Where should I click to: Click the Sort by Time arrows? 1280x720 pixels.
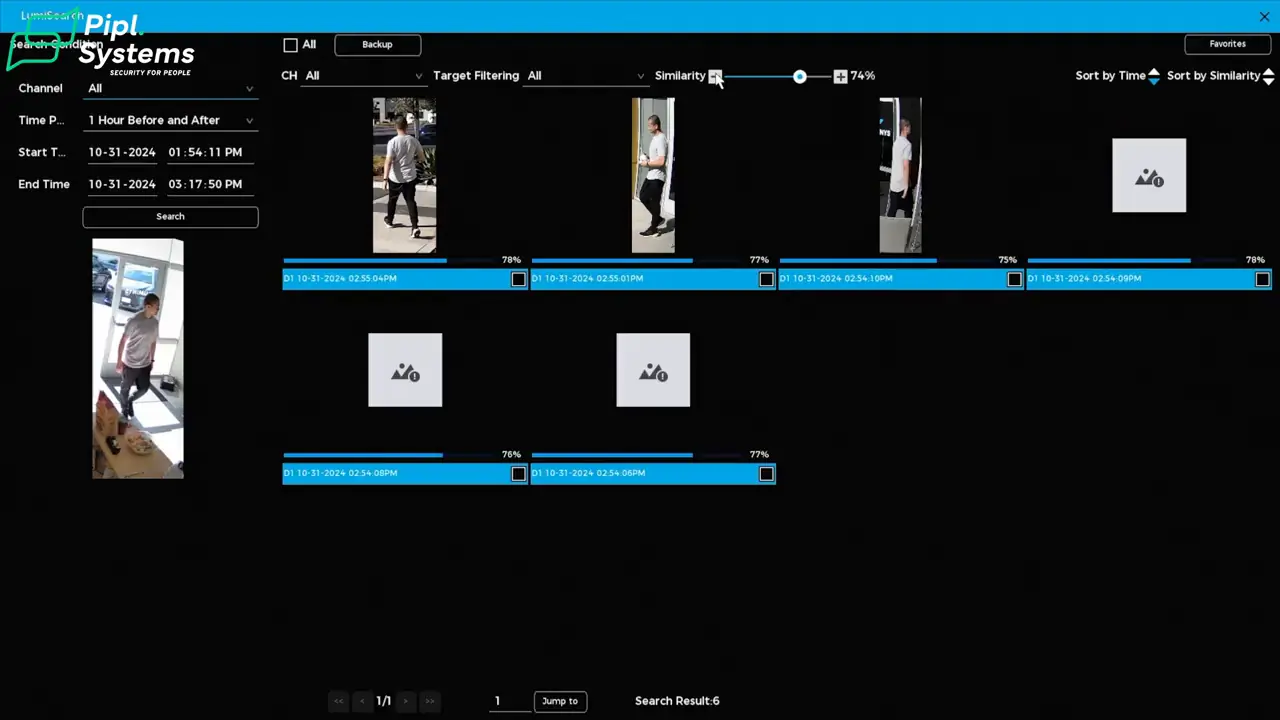pyautogui.click(x=1154, y=76)
